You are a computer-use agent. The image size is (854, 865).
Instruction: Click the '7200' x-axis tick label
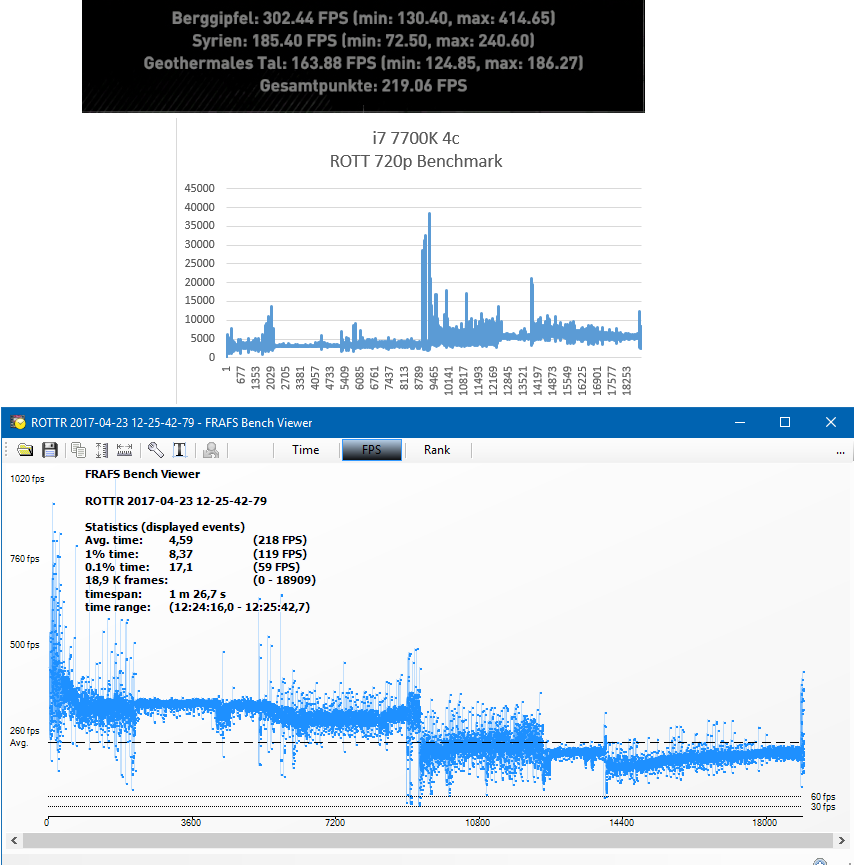(x=335, y=823)
